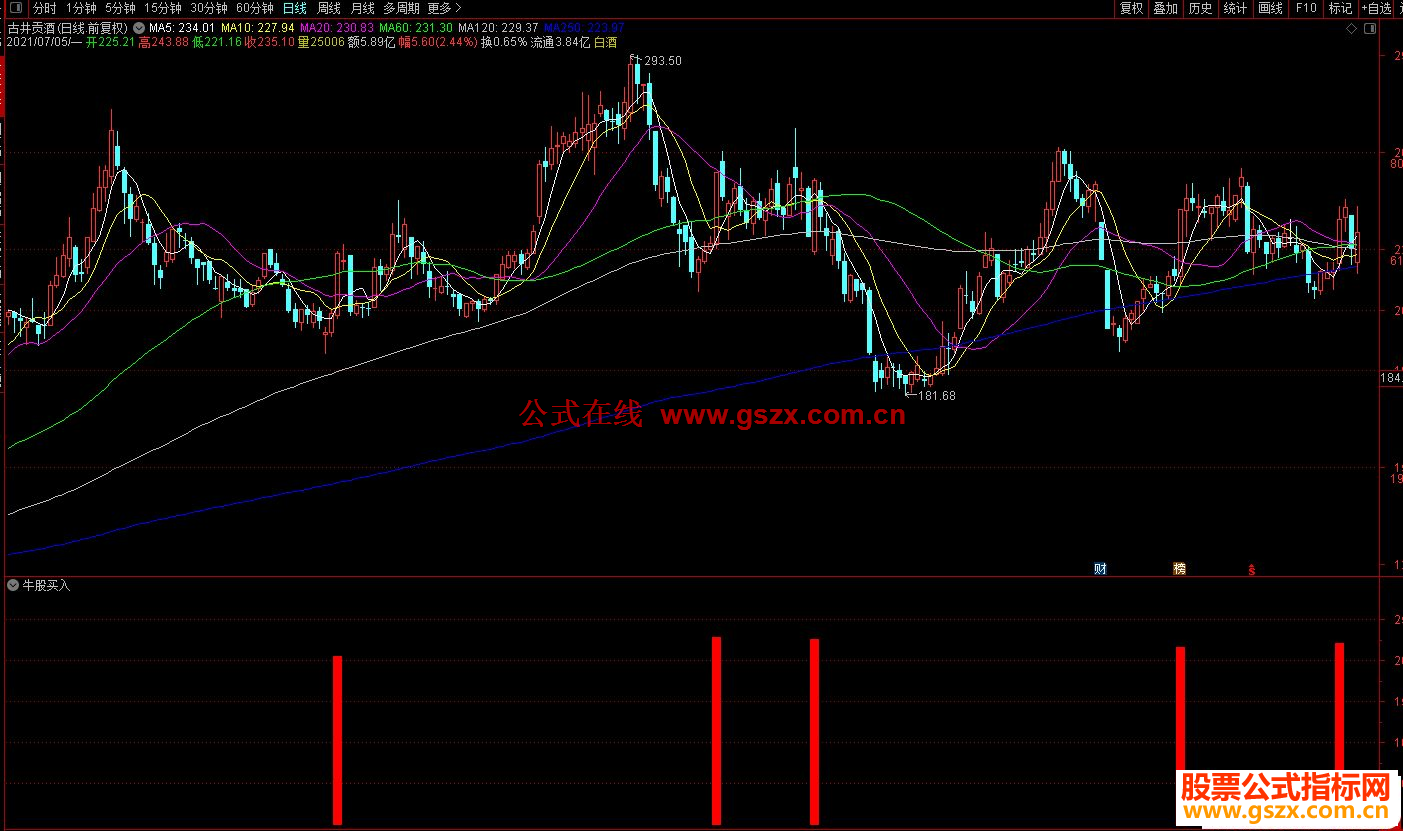Click the second red buy signal bar
Viewport: 1403px width, 831px height.
(x=716, y=731)
